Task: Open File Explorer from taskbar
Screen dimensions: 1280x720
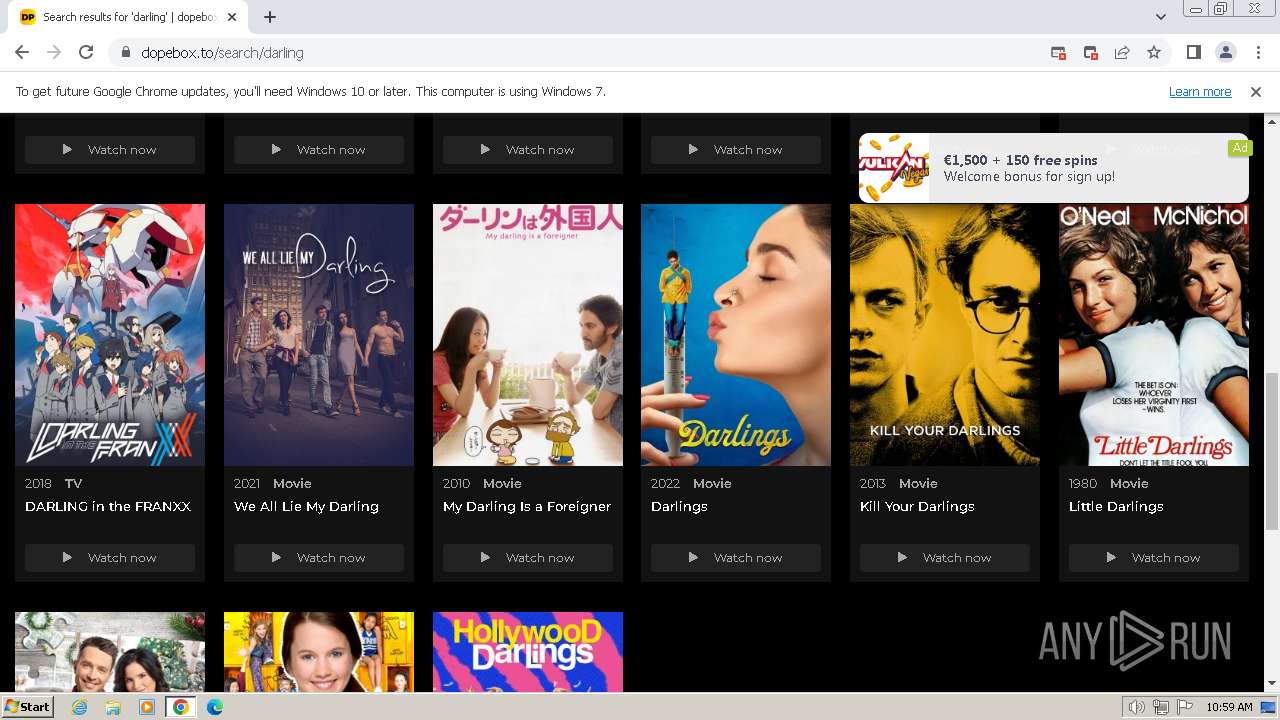Action: (x=113, y=707)
